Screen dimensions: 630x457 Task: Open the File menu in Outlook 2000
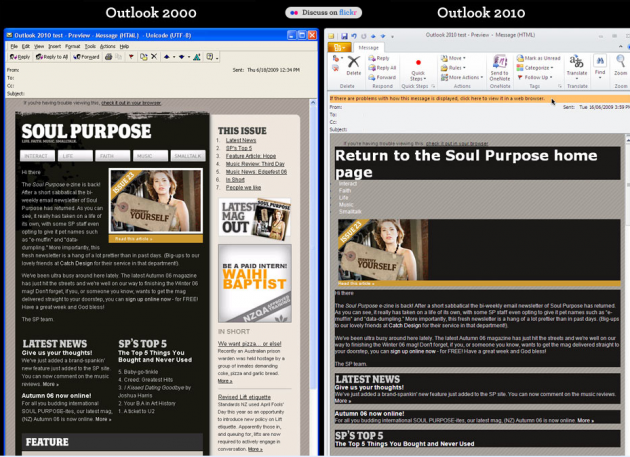(14, 46)
